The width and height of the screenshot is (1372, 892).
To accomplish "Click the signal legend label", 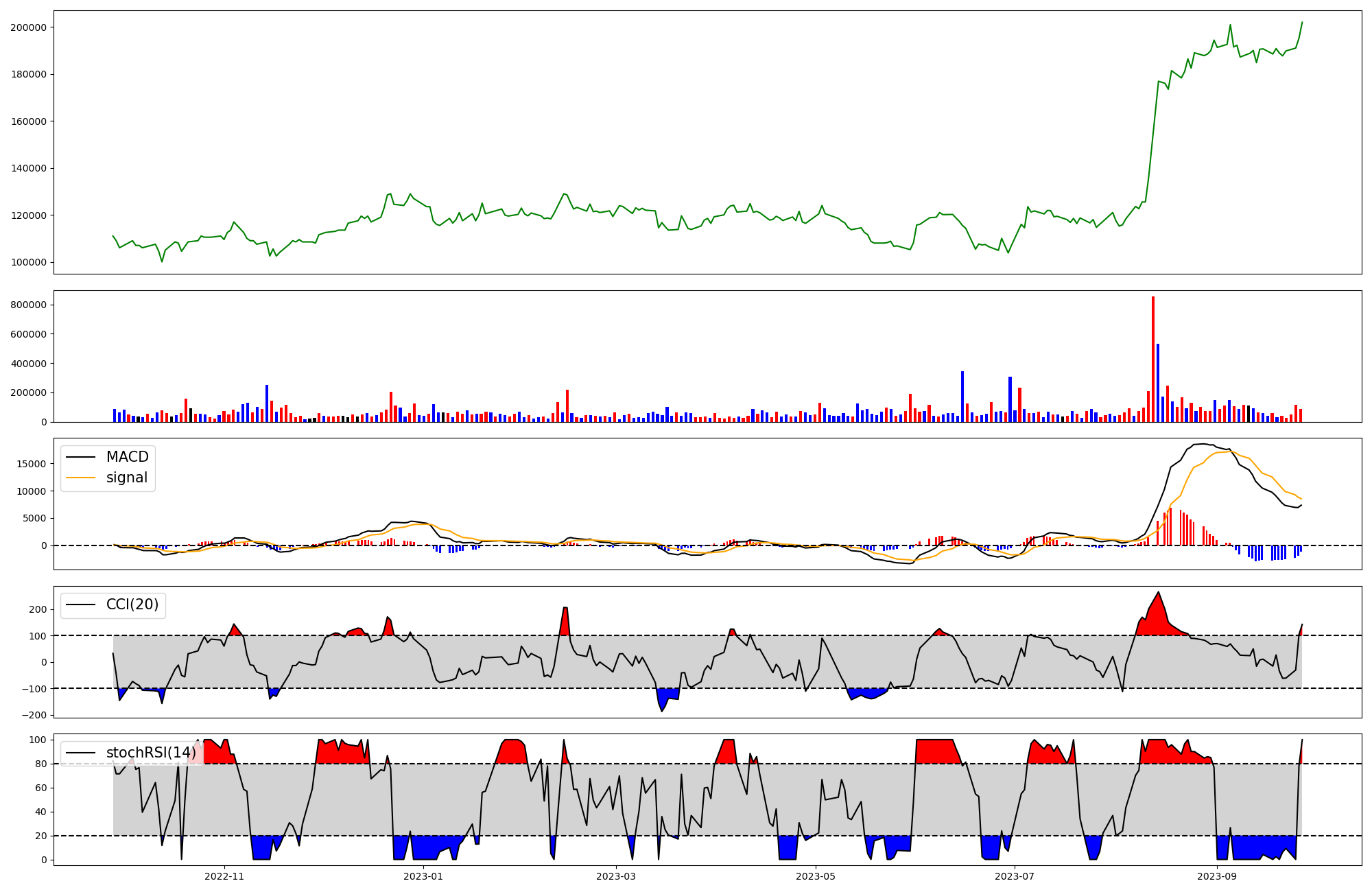I will [126, 478].
